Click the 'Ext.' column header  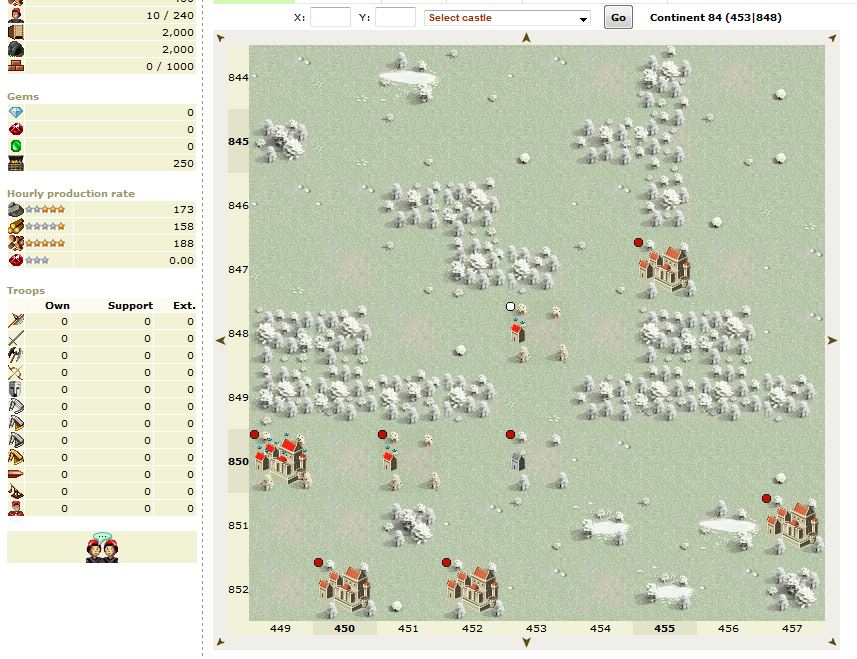point(184,305)
